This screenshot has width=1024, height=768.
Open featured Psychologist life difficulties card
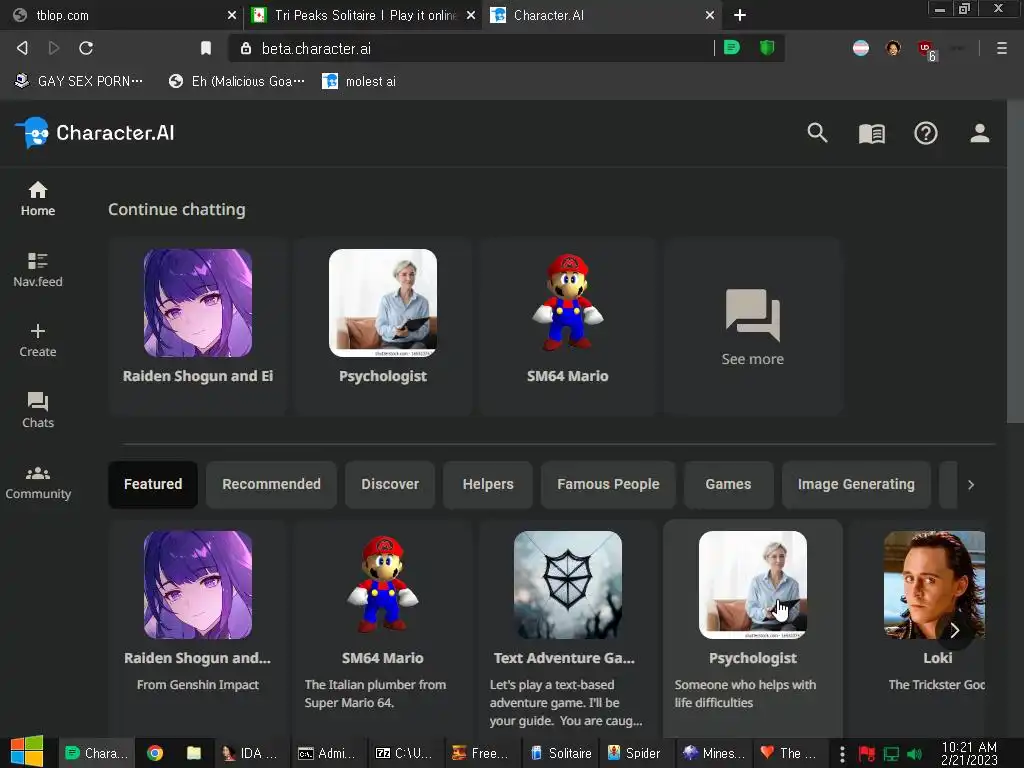(752, 627)
